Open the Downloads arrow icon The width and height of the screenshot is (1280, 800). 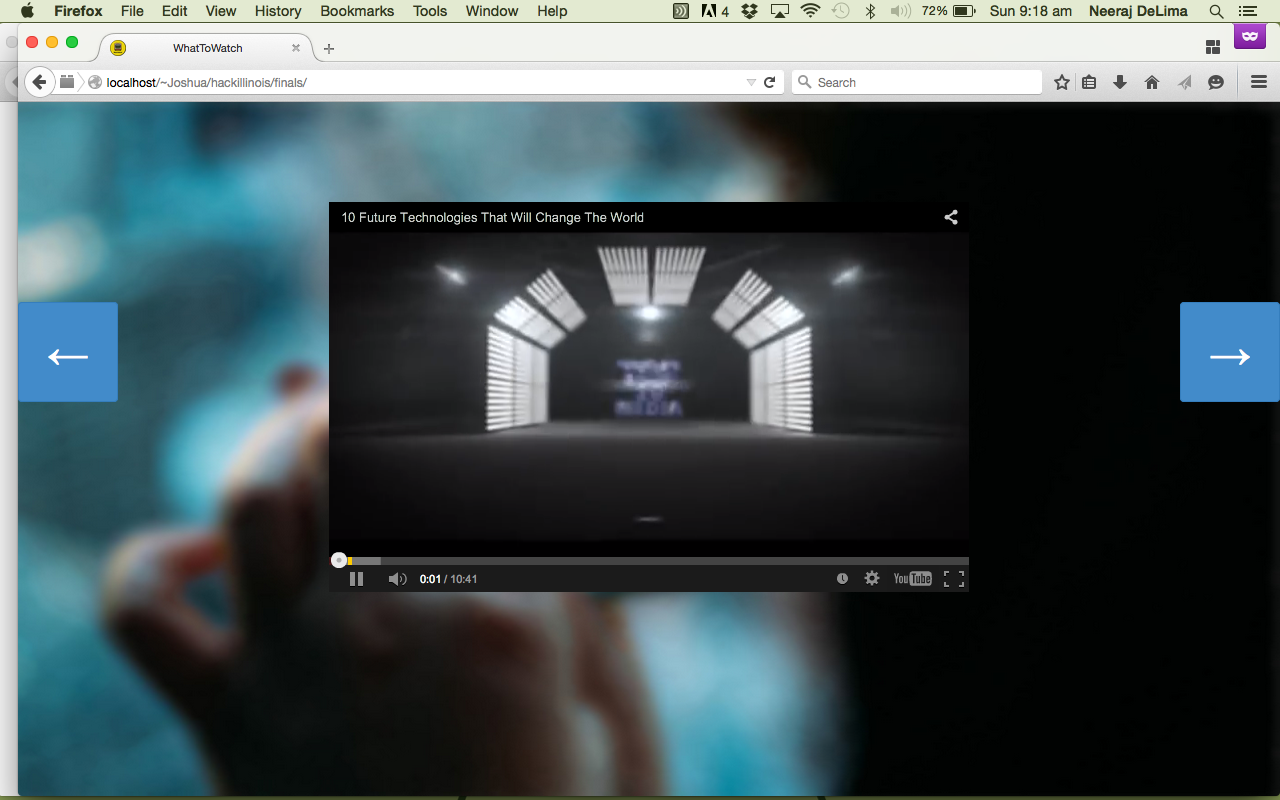click(1120, 82)
